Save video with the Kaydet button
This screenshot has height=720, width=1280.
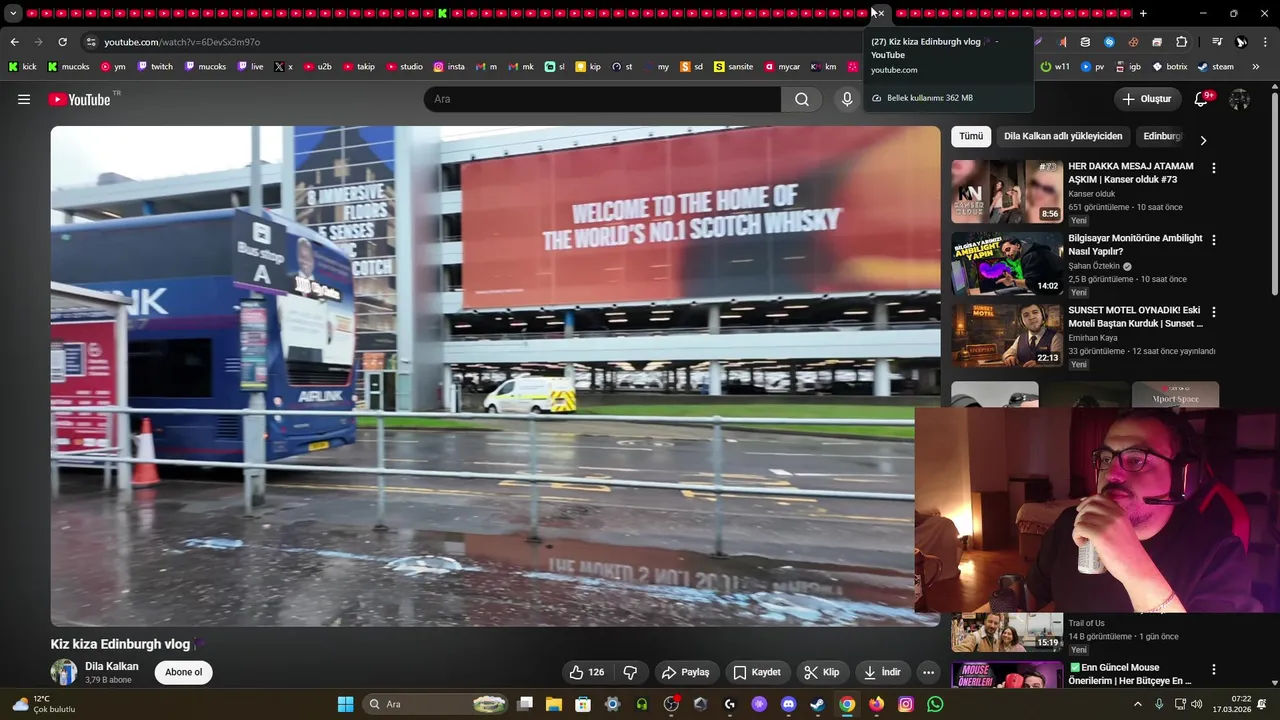pos(757,672)
